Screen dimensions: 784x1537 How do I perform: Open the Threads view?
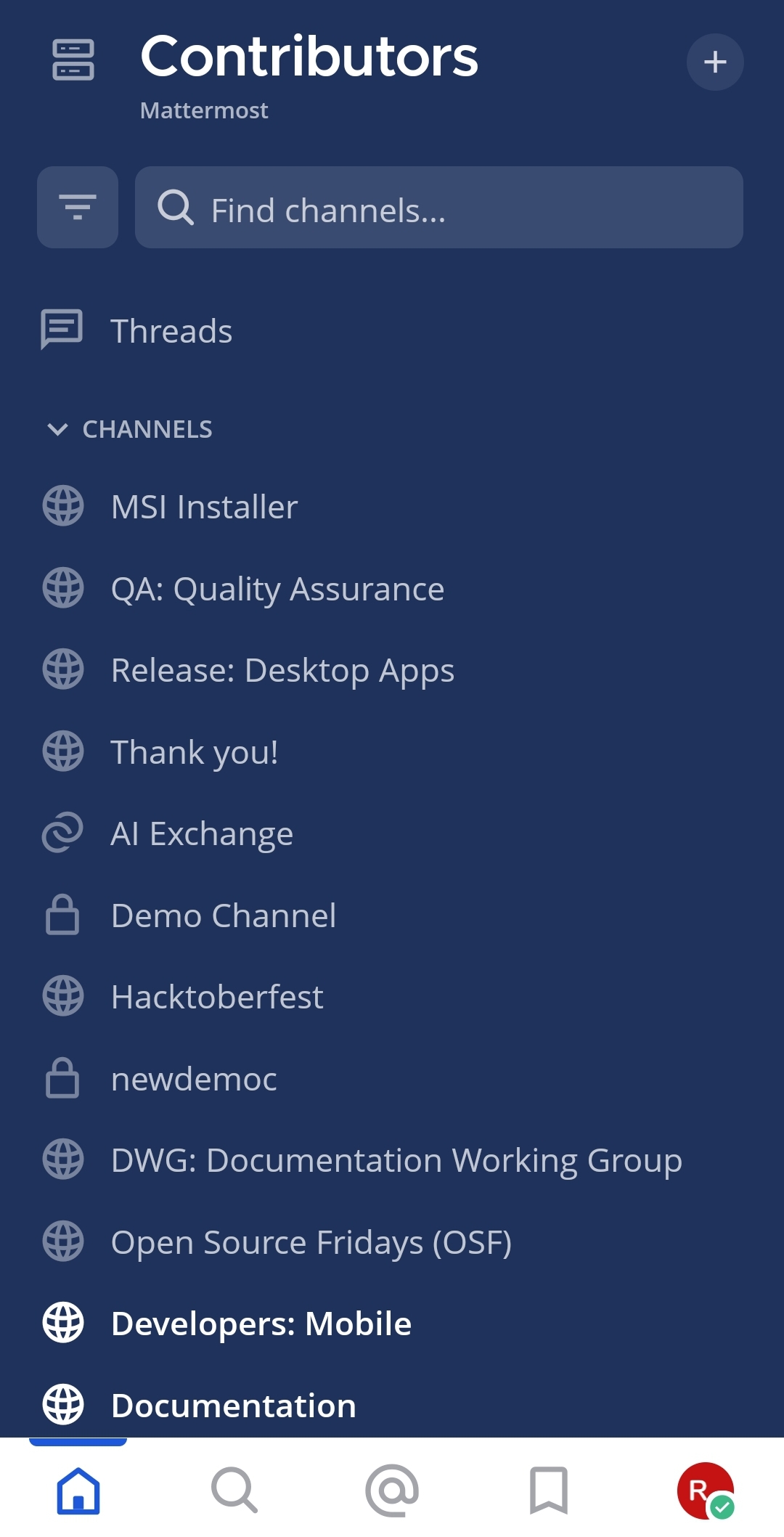(x=171, y=331)
